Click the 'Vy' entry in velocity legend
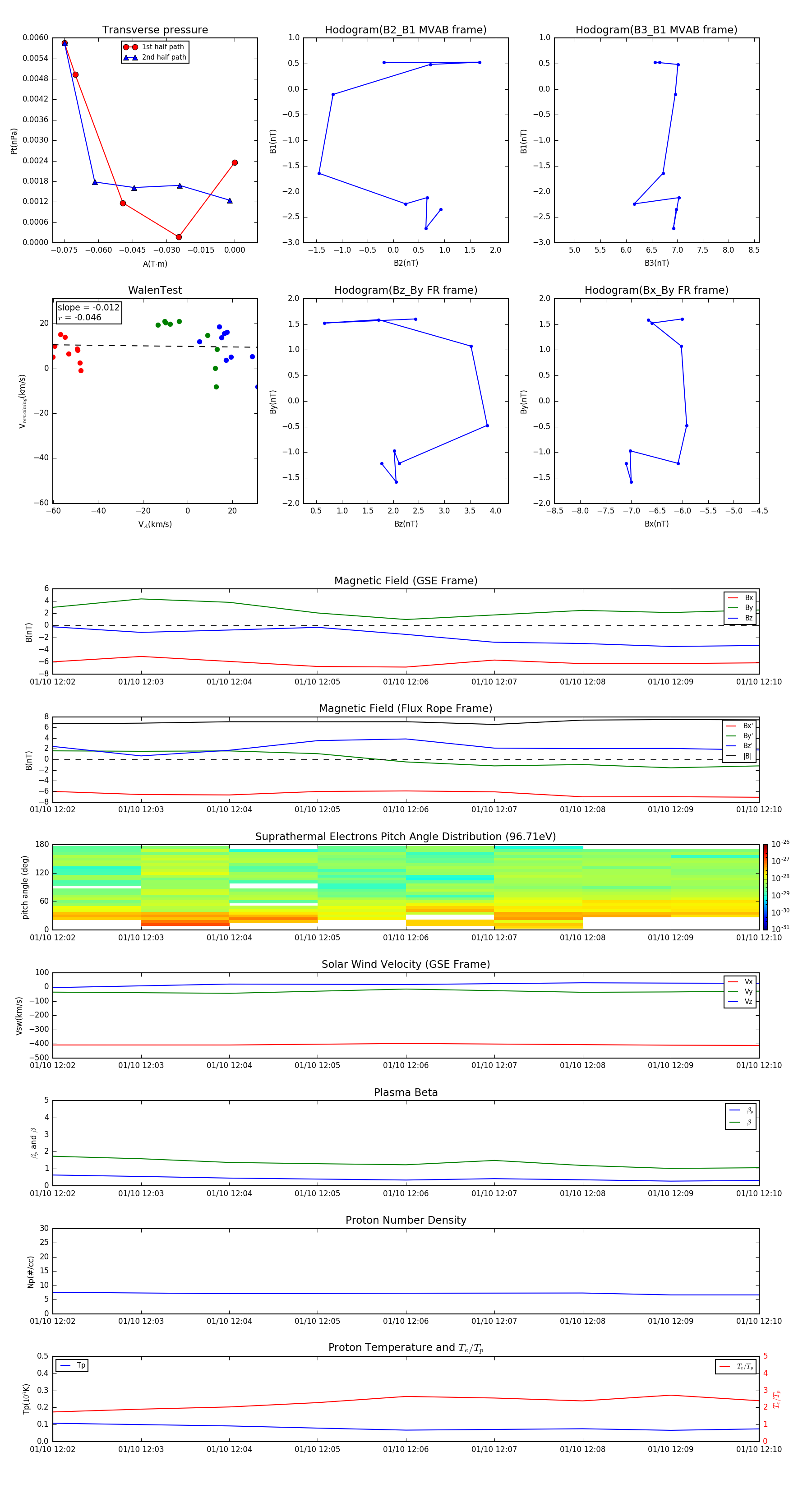Viewport: 812px width, 1489px height. 740,991
